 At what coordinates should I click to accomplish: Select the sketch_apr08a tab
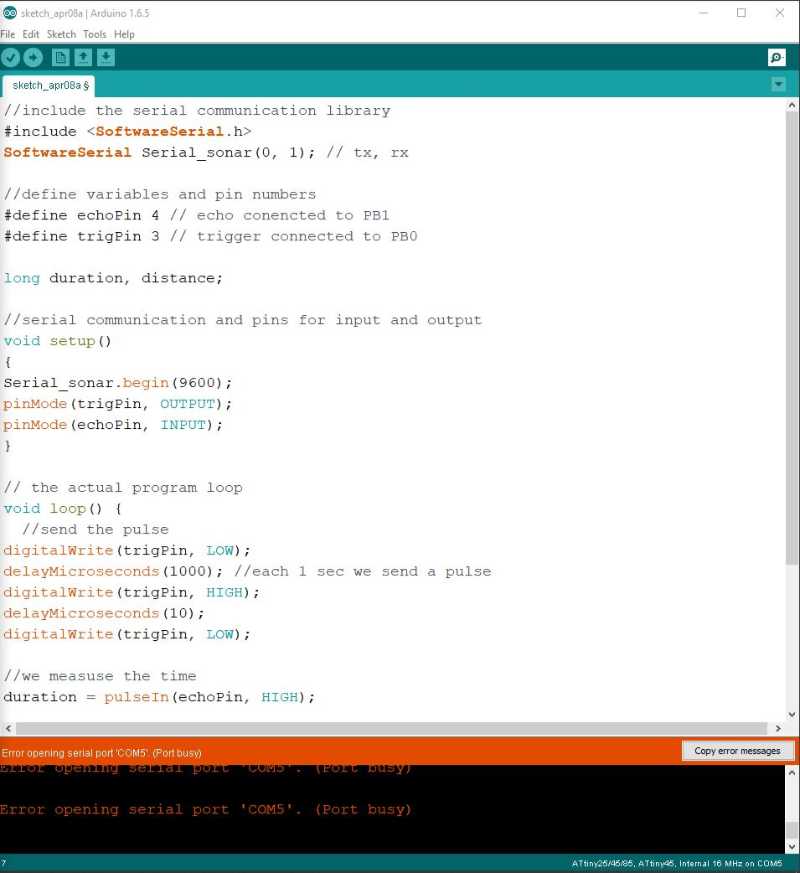48,86
